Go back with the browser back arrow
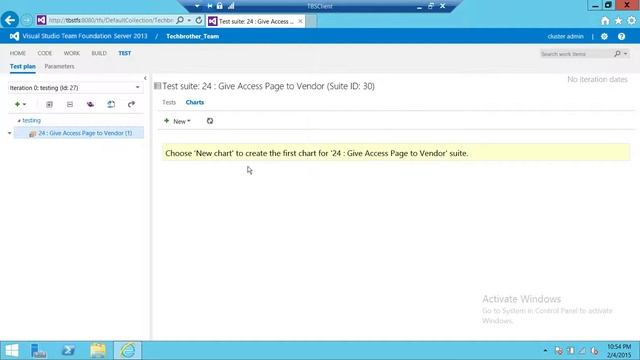The image size is (640, 360). [10, 20]
